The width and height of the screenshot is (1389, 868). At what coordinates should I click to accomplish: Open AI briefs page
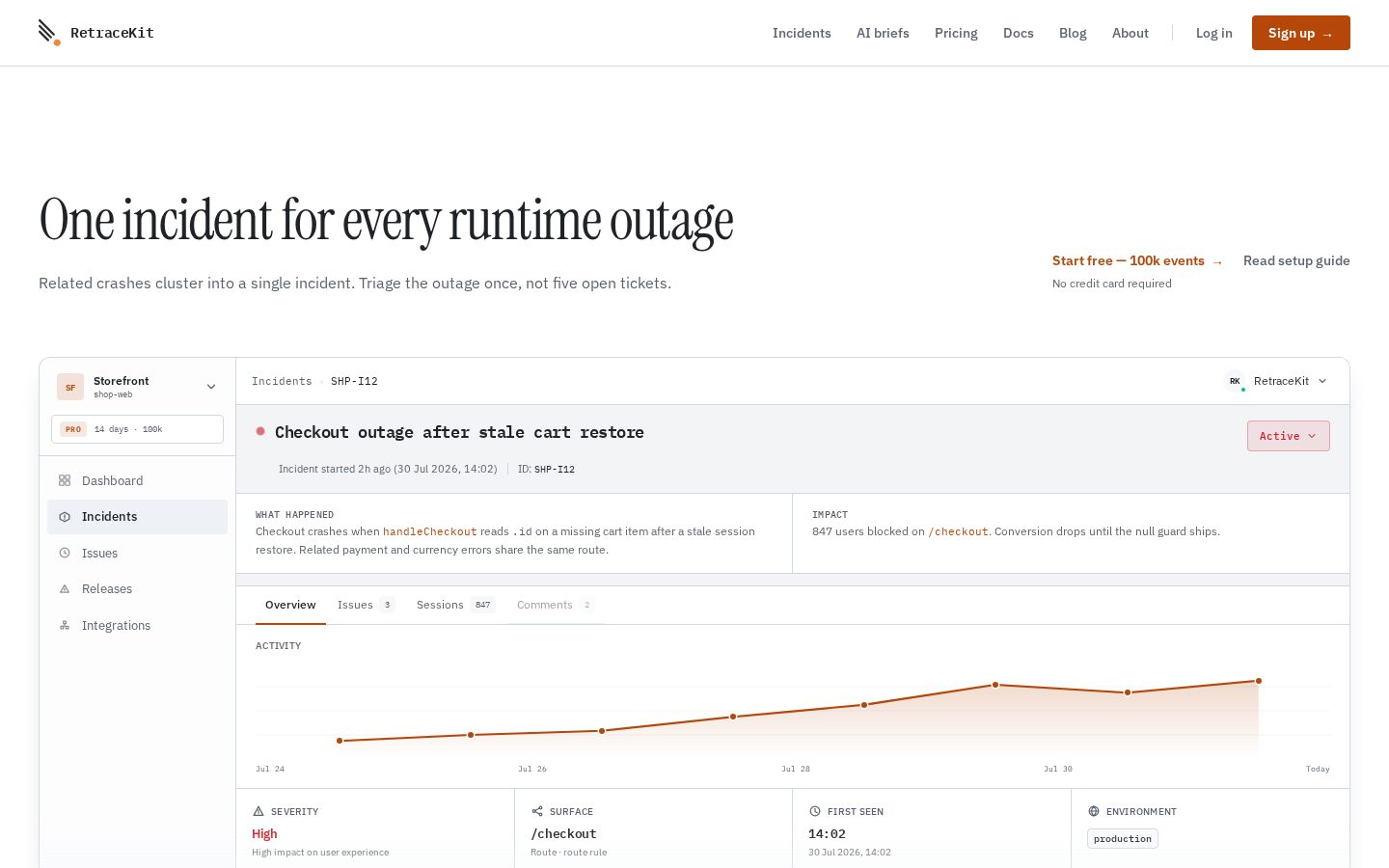tap(883, 33)
